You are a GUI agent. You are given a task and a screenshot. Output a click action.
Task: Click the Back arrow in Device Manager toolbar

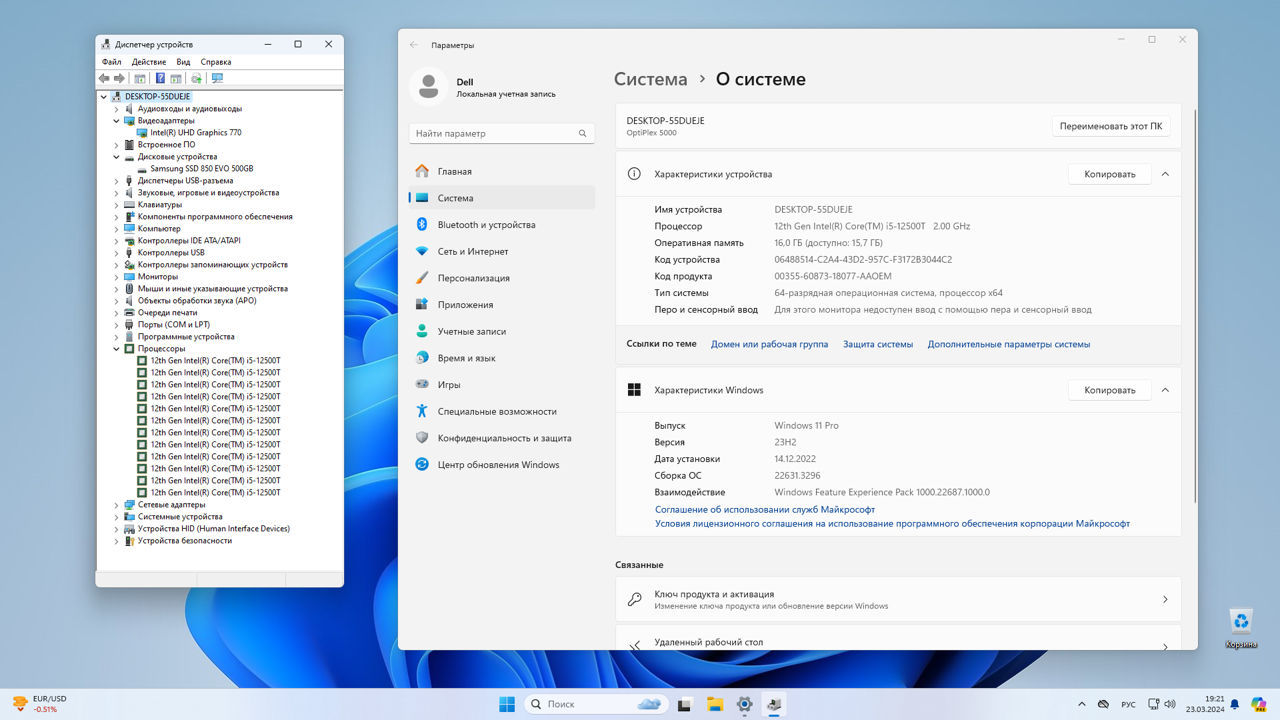click(x=104, y=78)
